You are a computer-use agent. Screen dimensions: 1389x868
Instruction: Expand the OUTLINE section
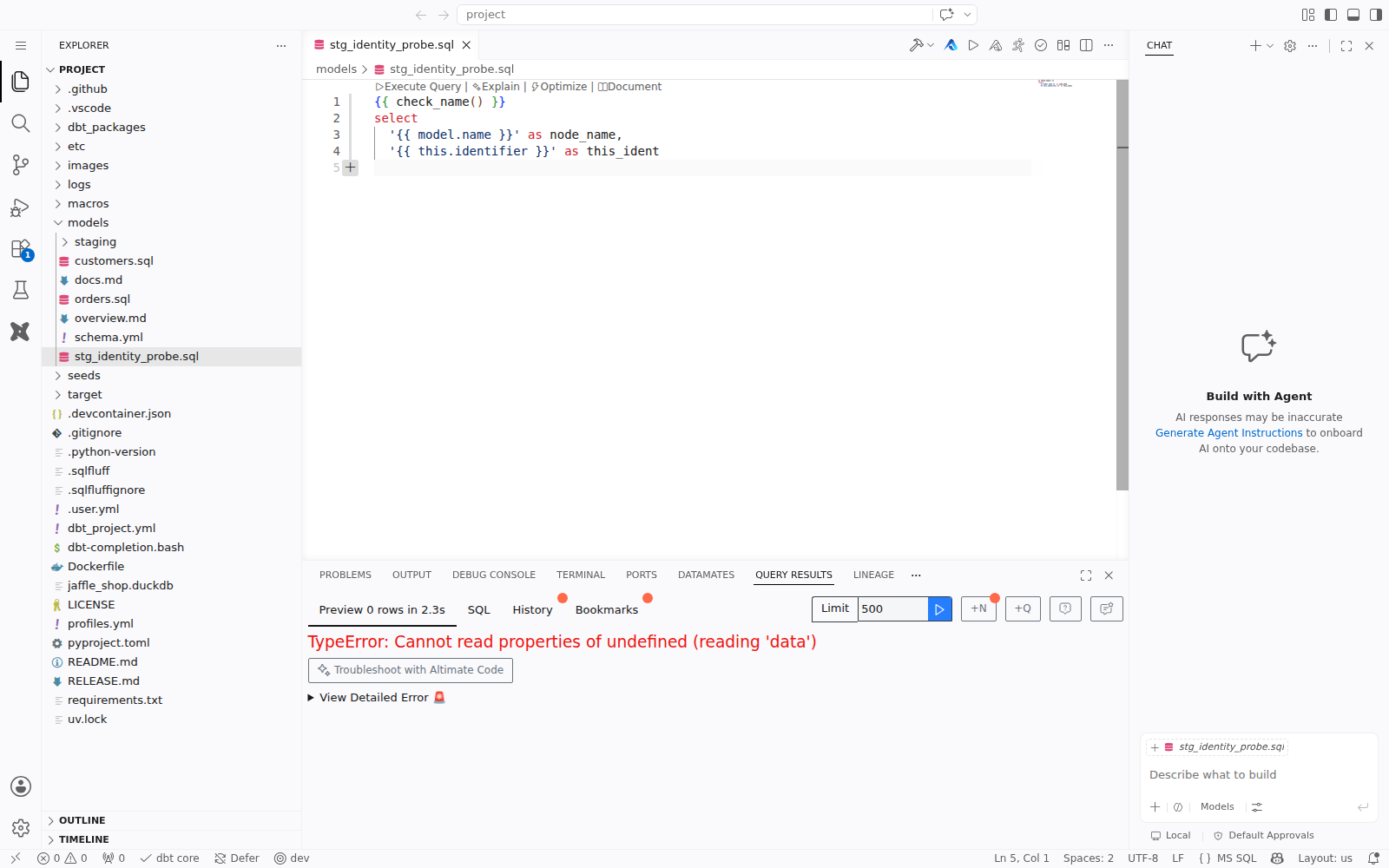(x=171, y=820)
